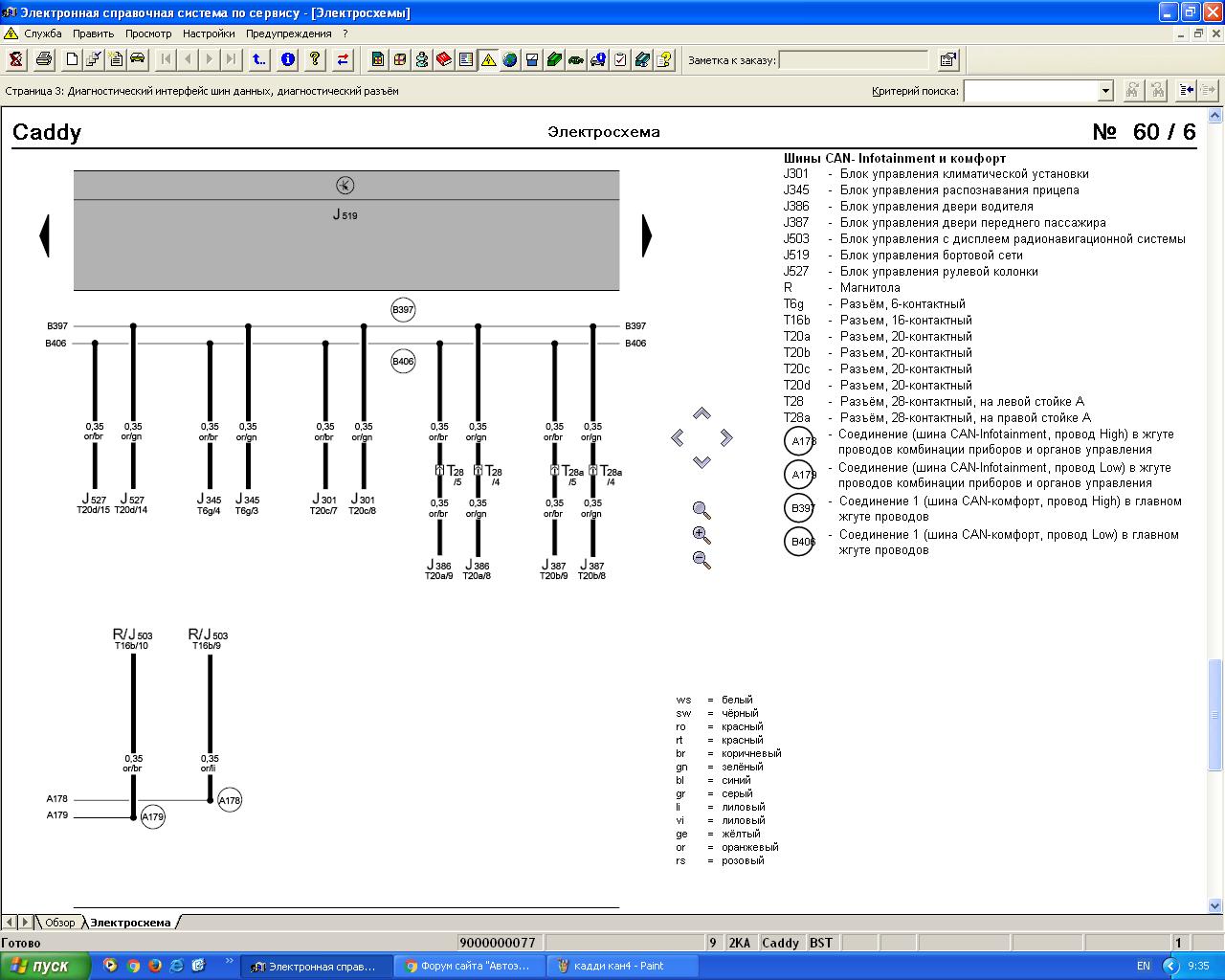The image size is (1225, 980).
Task: Click the J519 control unit block
Action: coord(346,230)
